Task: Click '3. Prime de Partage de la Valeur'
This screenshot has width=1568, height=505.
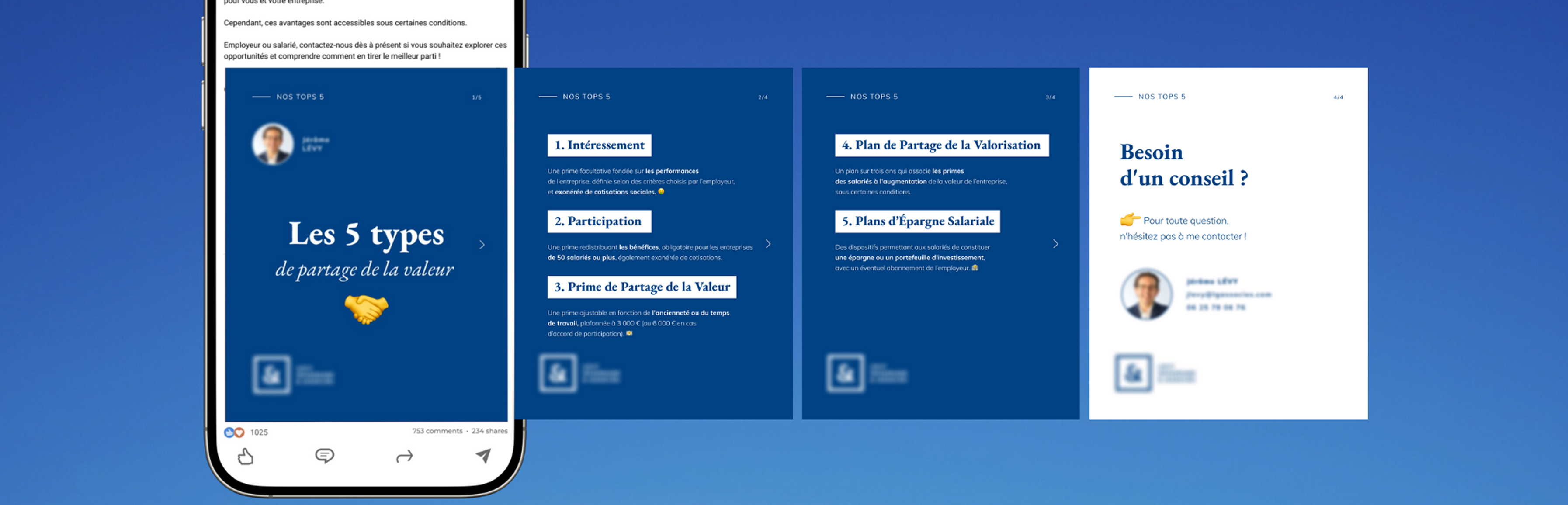Action: (642, 287)
